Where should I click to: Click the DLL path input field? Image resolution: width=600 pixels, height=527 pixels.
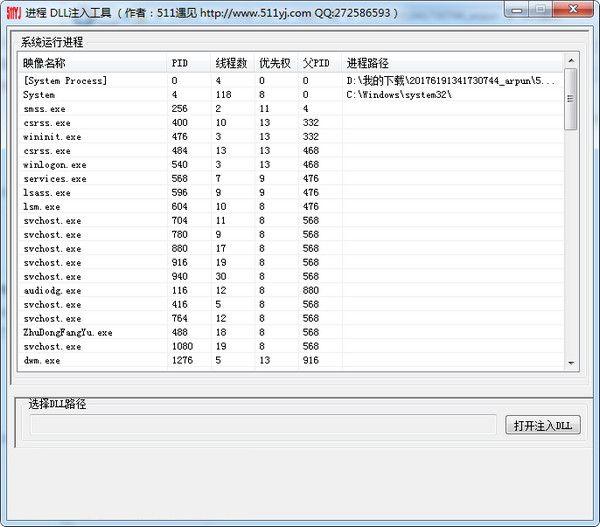point(263,425)
